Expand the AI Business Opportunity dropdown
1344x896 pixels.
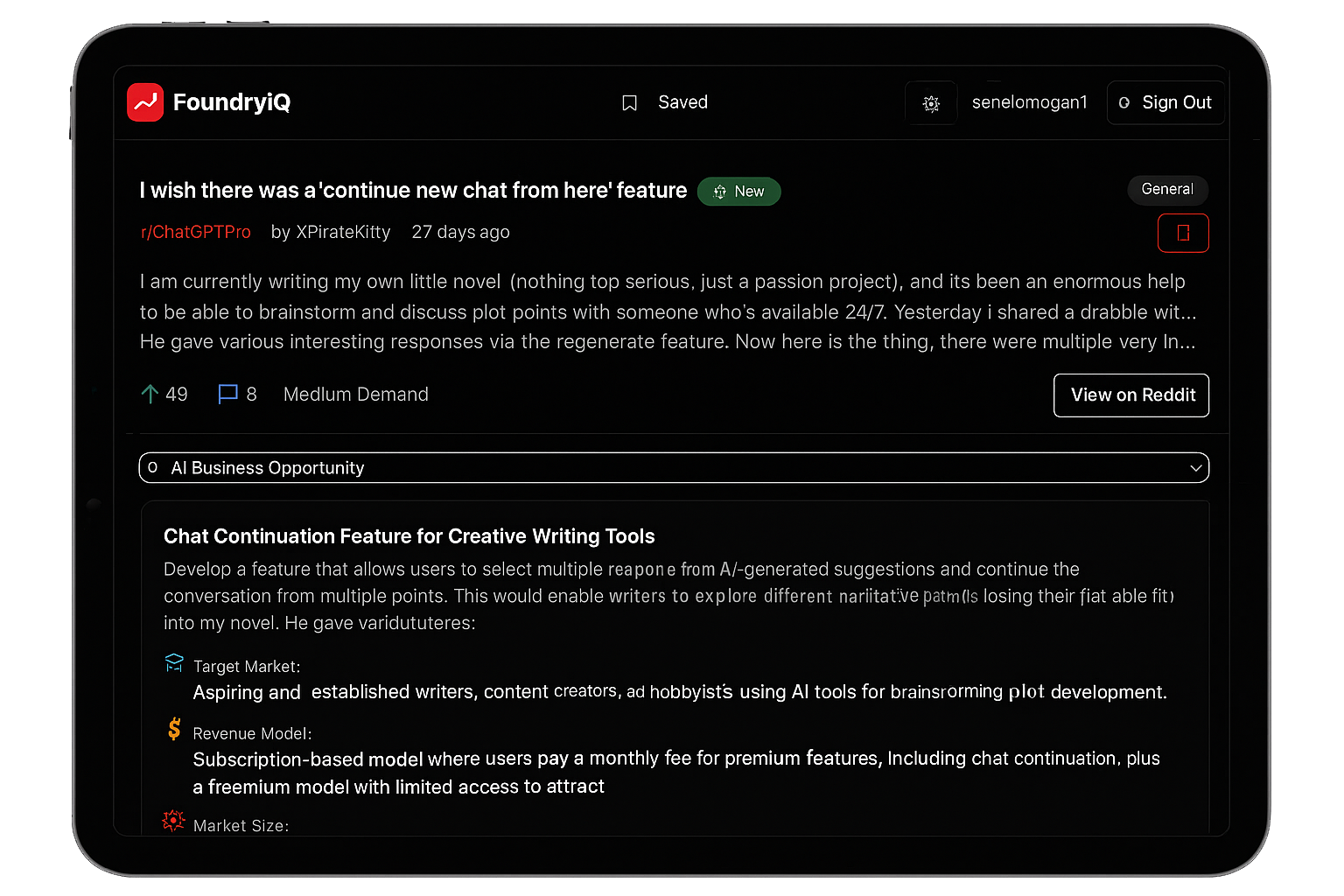tap(674, 468)
